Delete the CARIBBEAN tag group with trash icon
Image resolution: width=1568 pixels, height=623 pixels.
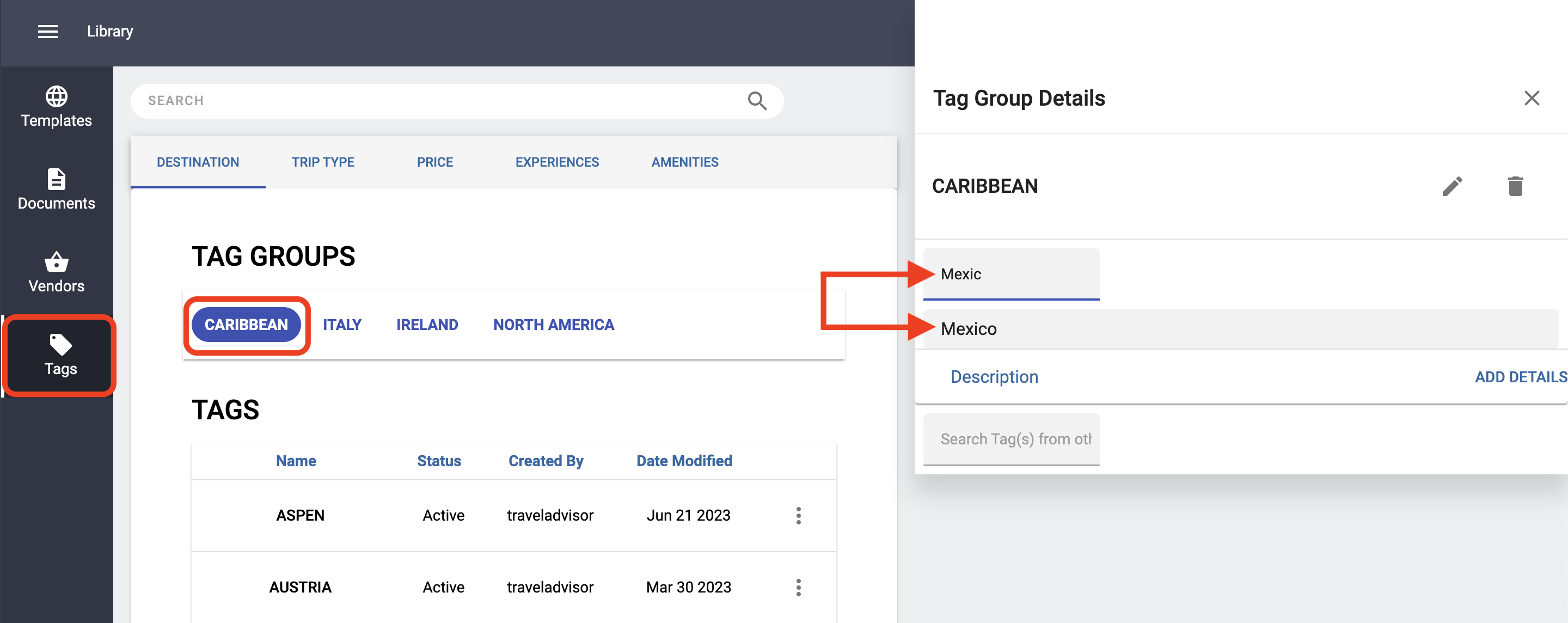click(1515, 186)
